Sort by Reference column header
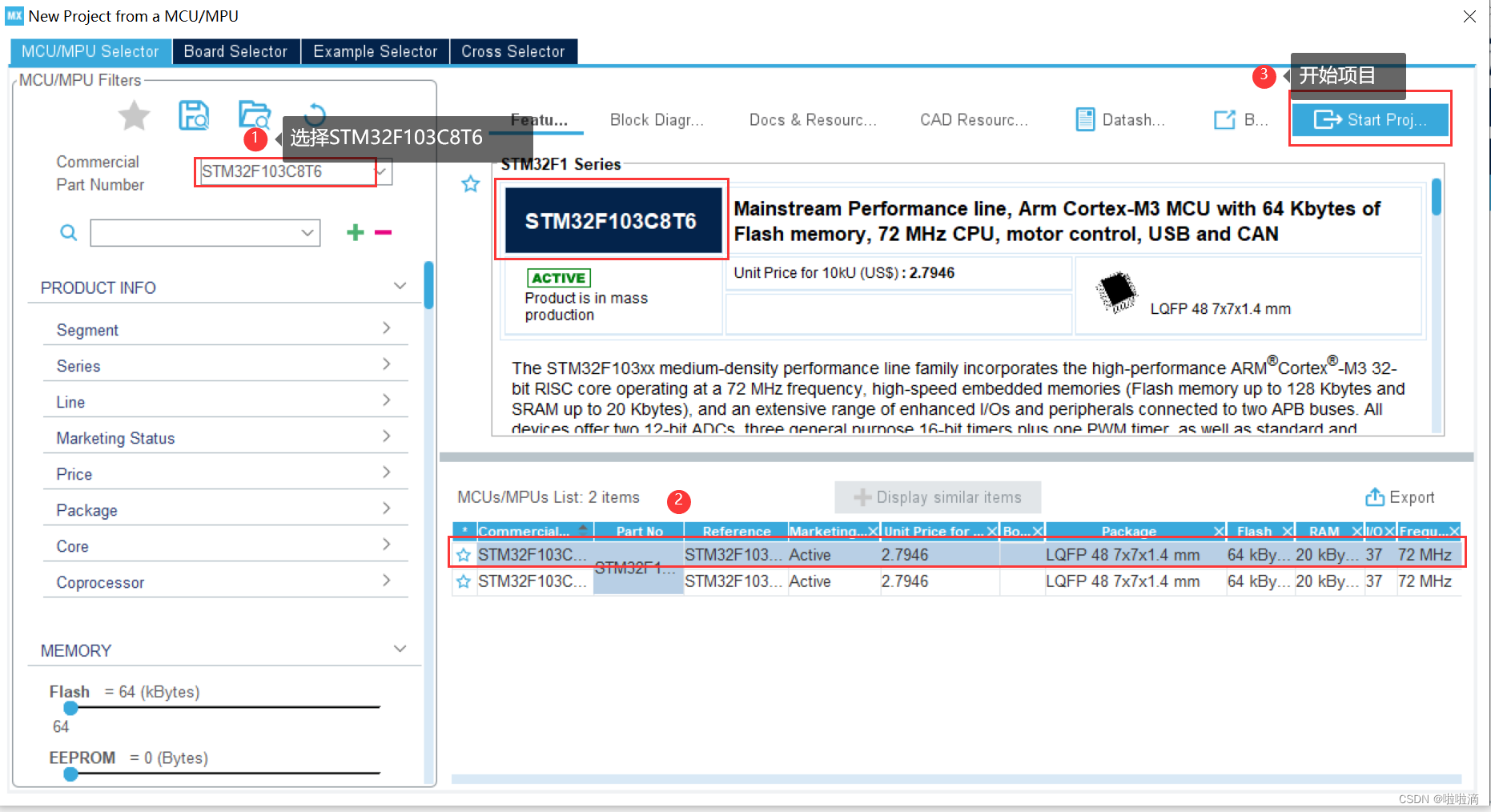This screenshot has width=1491, height=812. pos(736,531)
